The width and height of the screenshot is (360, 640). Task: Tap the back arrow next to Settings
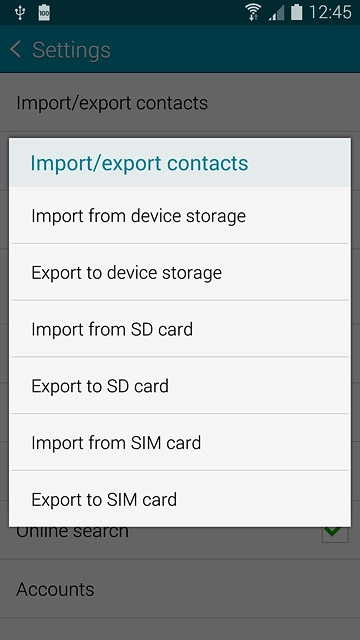[16, 49]
